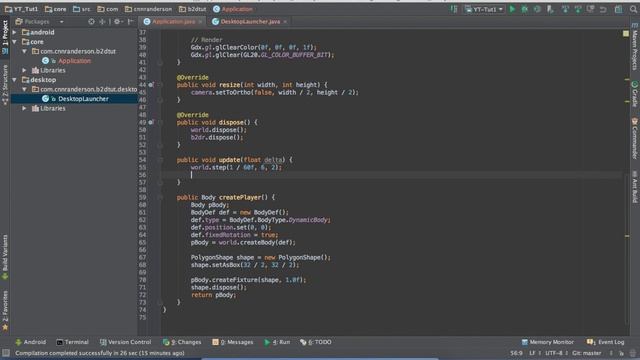The image size is (640, 360).
Task: Collapse the core module node
Action: click(x=15, y=42)
